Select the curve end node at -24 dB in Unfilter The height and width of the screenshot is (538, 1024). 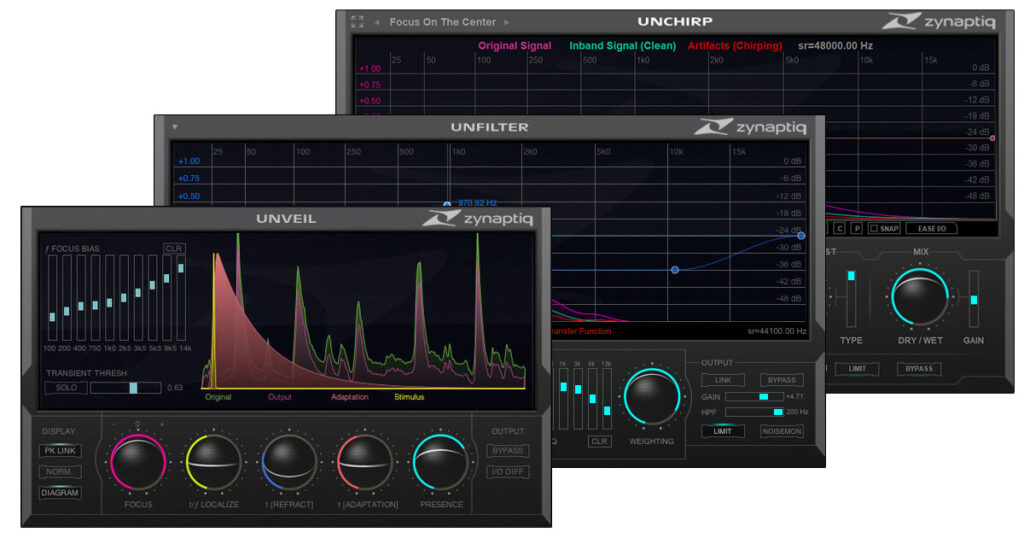pos(801,236)
